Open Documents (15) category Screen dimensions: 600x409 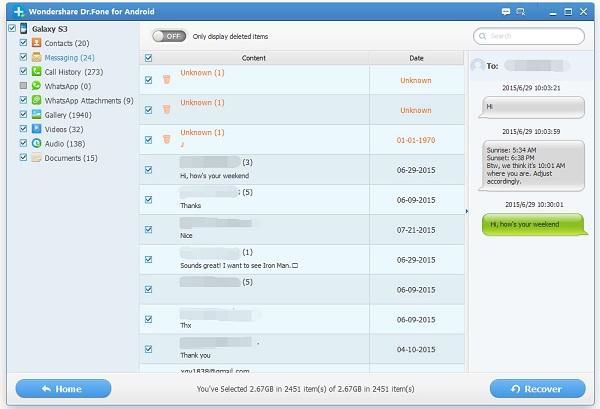(71, 158)
